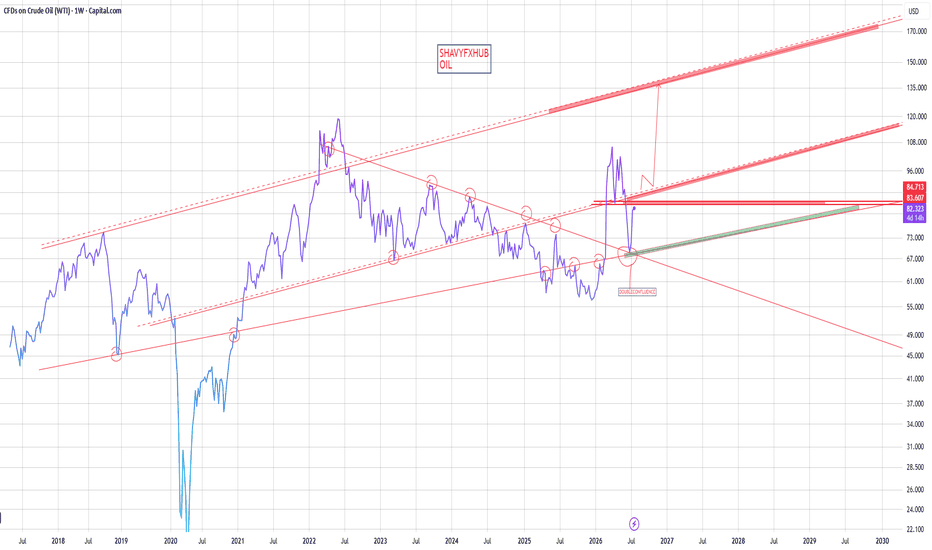Viewport: 932px width, 550px height.
Task: Click the 150.000 price axis label
Action: 917,62
